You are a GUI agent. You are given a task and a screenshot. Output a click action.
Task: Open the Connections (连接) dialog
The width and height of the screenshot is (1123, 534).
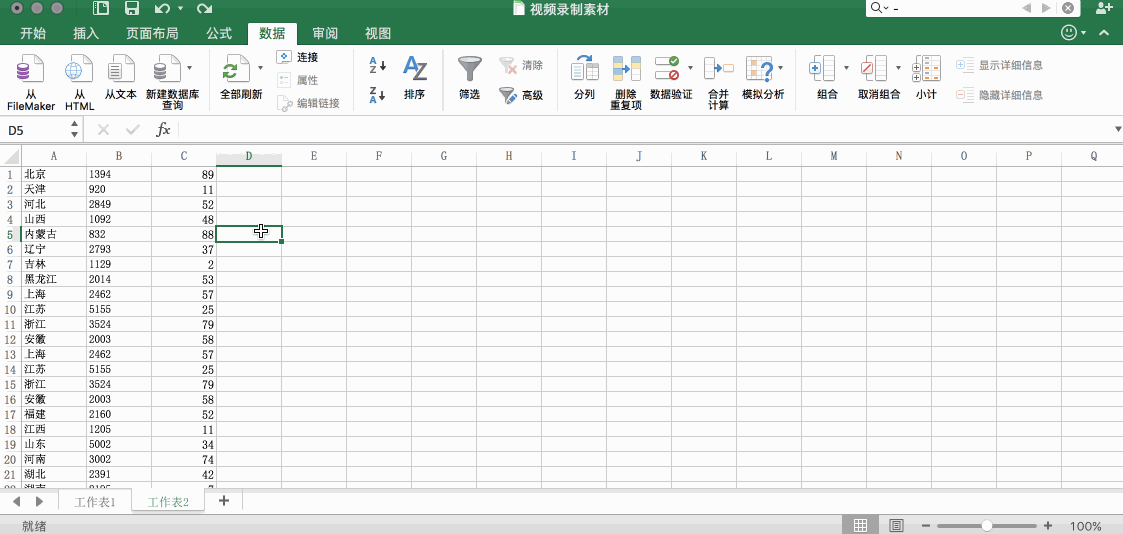[297, 57]
